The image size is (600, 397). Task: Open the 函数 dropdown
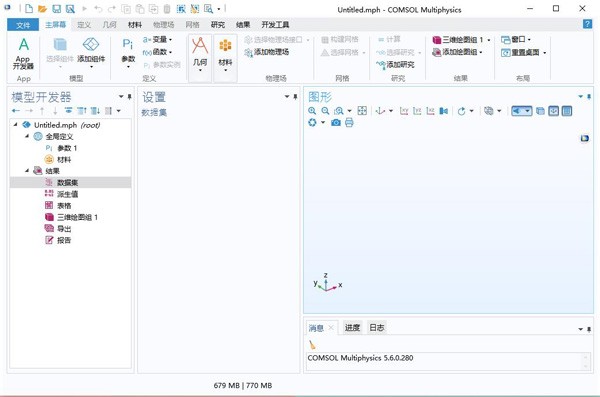pyautogui.click(x=157, y=52)
